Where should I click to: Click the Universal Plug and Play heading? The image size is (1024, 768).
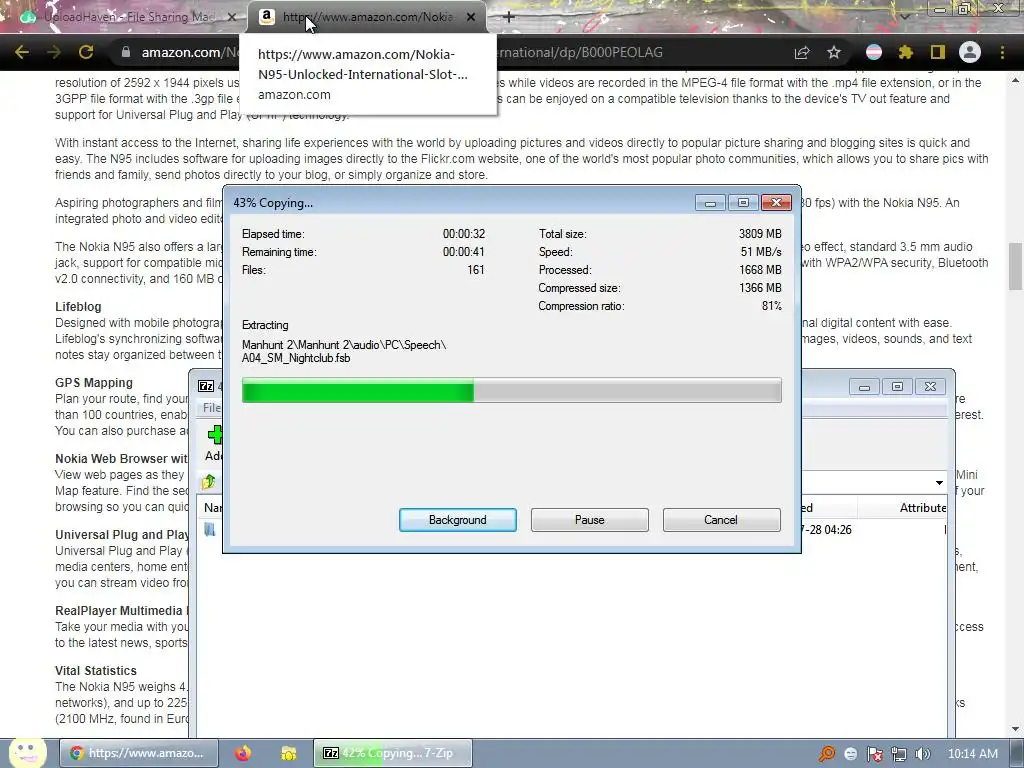tap(122, 535)
